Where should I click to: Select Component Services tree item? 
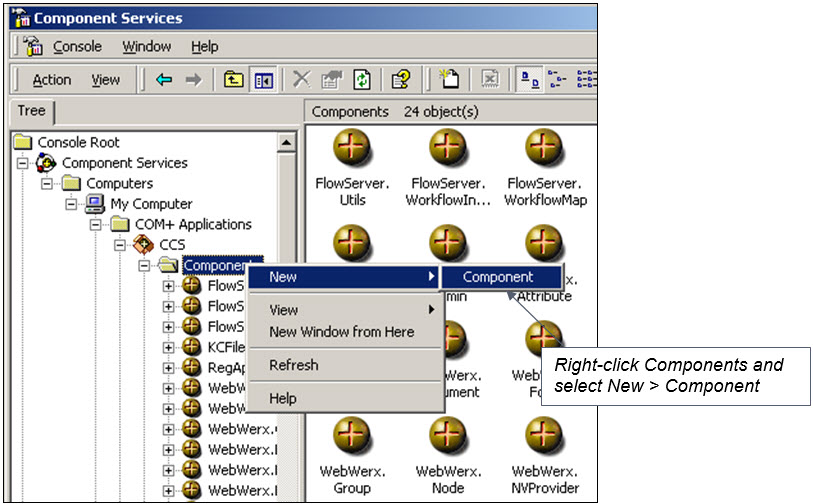pos(125,163)
